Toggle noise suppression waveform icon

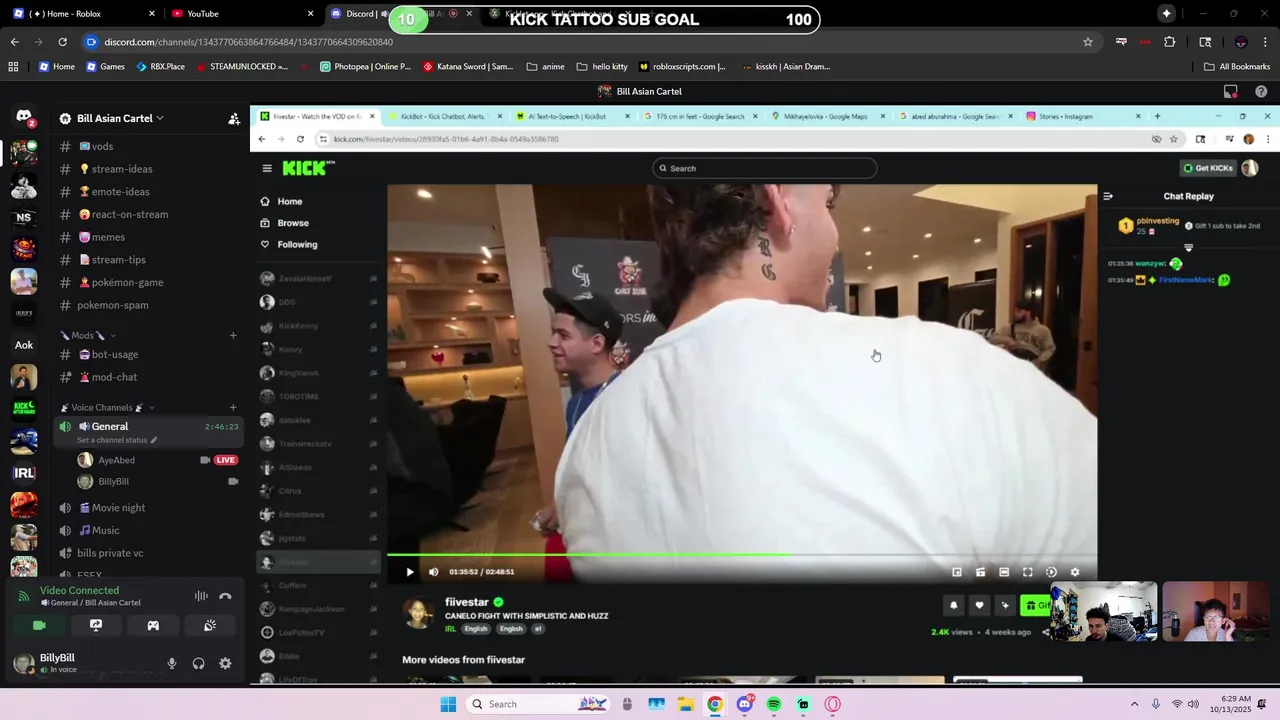point(201,596)
